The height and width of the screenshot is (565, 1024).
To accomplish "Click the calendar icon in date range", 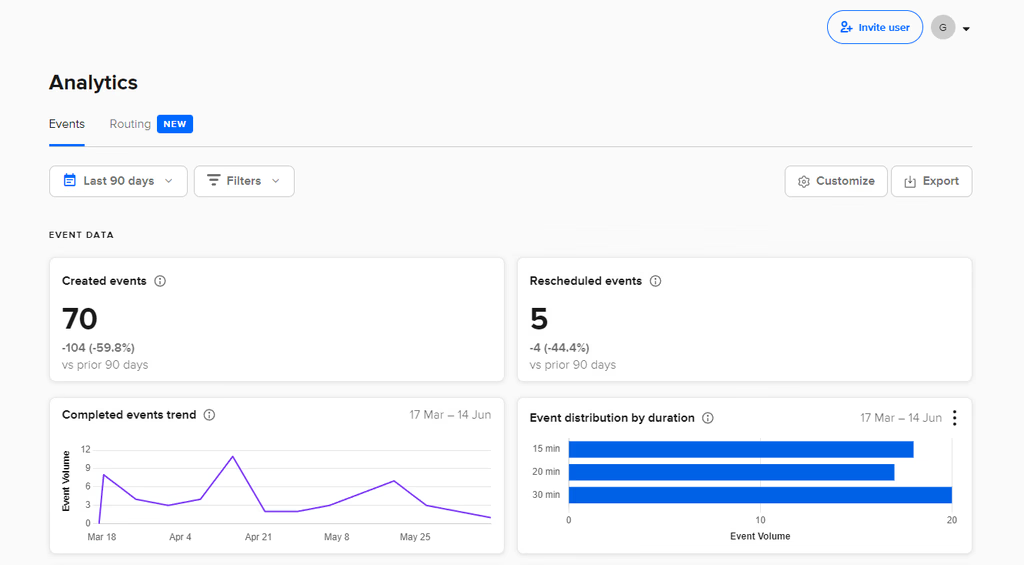I will [x=69, y=180].
